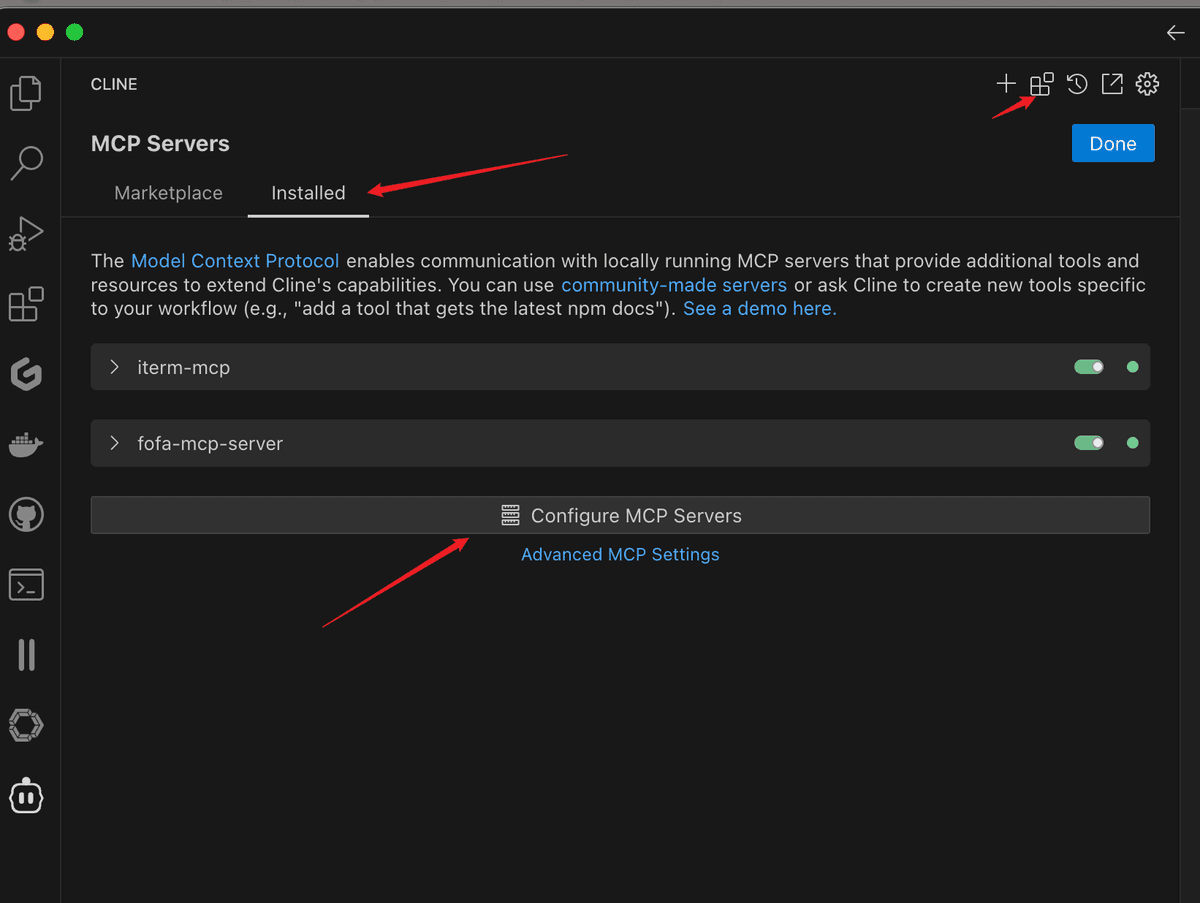
Task: Click the fofa-mcp-server green status dot
Action: [x=1133, y=442]
